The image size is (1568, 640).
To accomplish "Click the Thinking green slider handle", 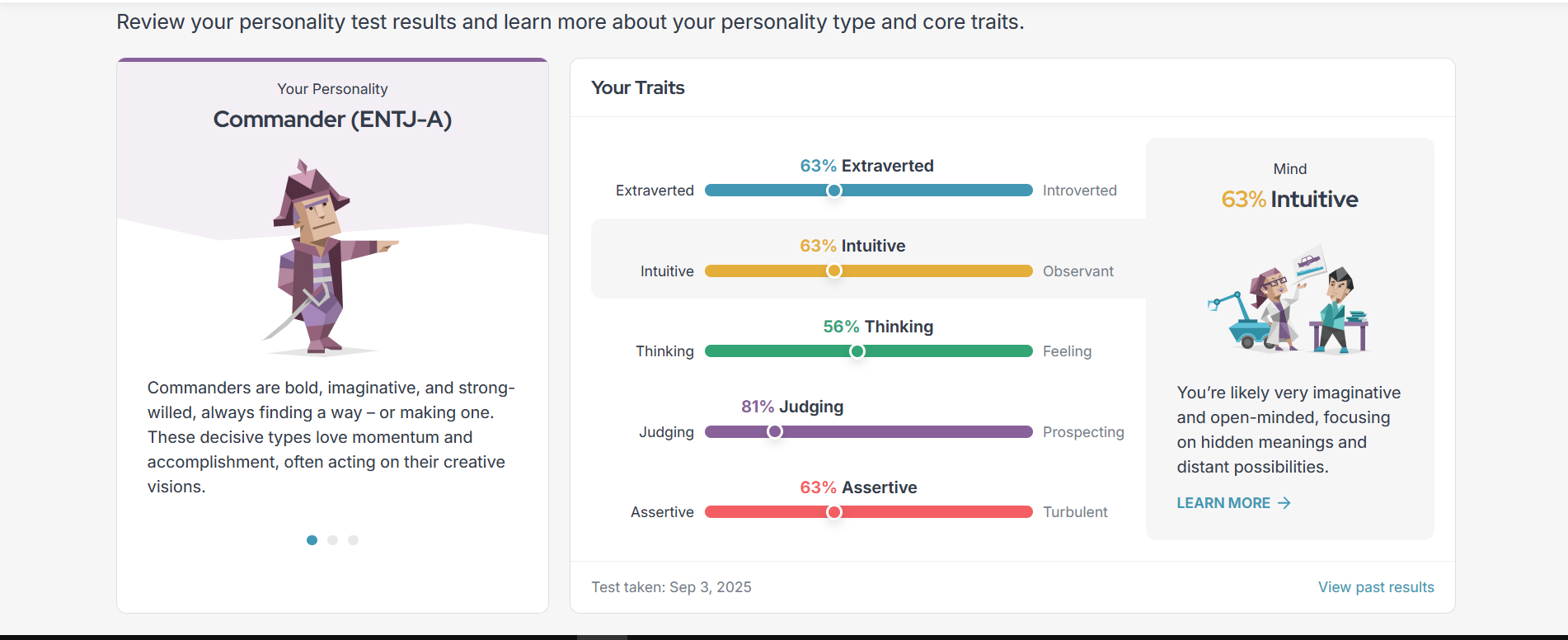I will point(857,351).
